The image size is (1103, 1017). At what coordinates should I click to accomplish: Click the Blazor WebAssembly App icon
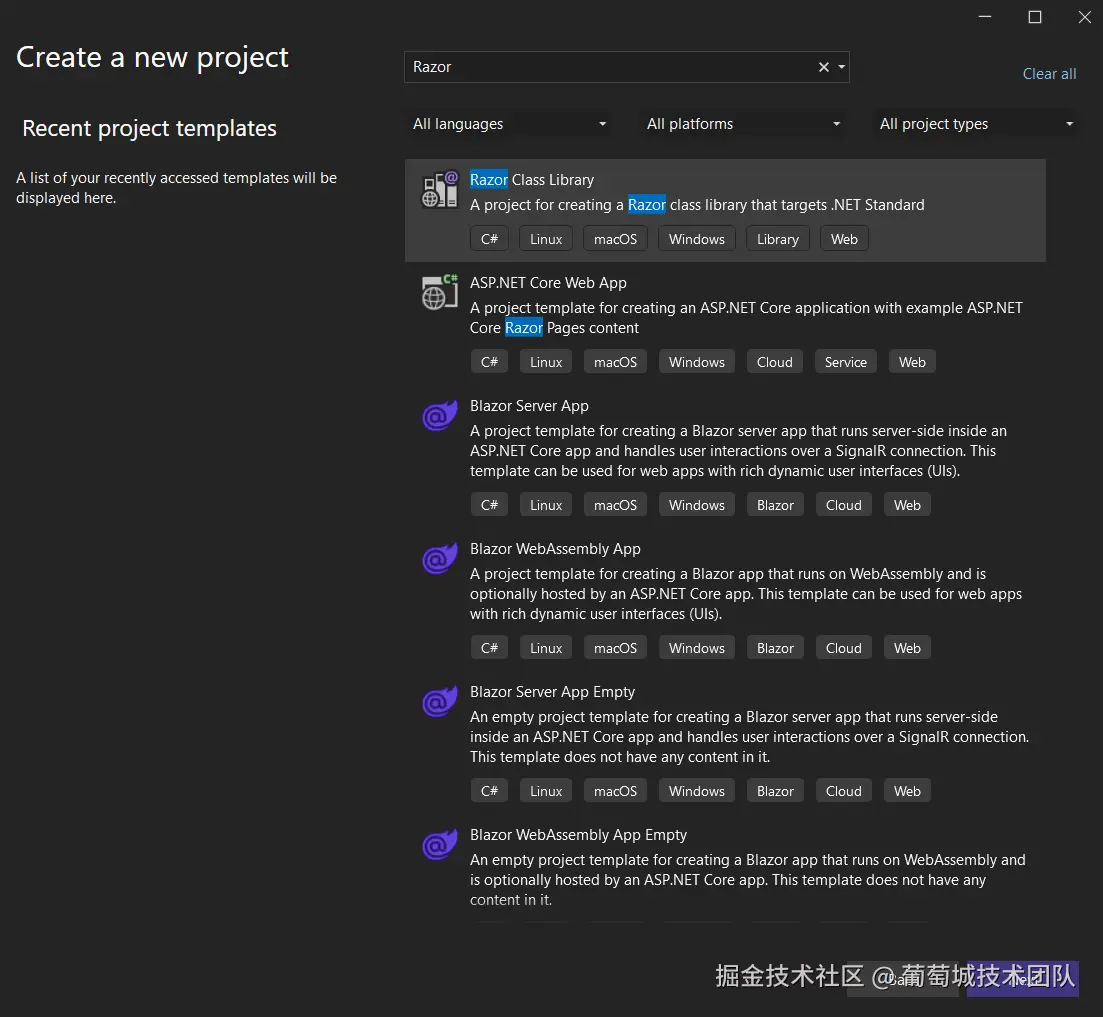pos(440,558)
